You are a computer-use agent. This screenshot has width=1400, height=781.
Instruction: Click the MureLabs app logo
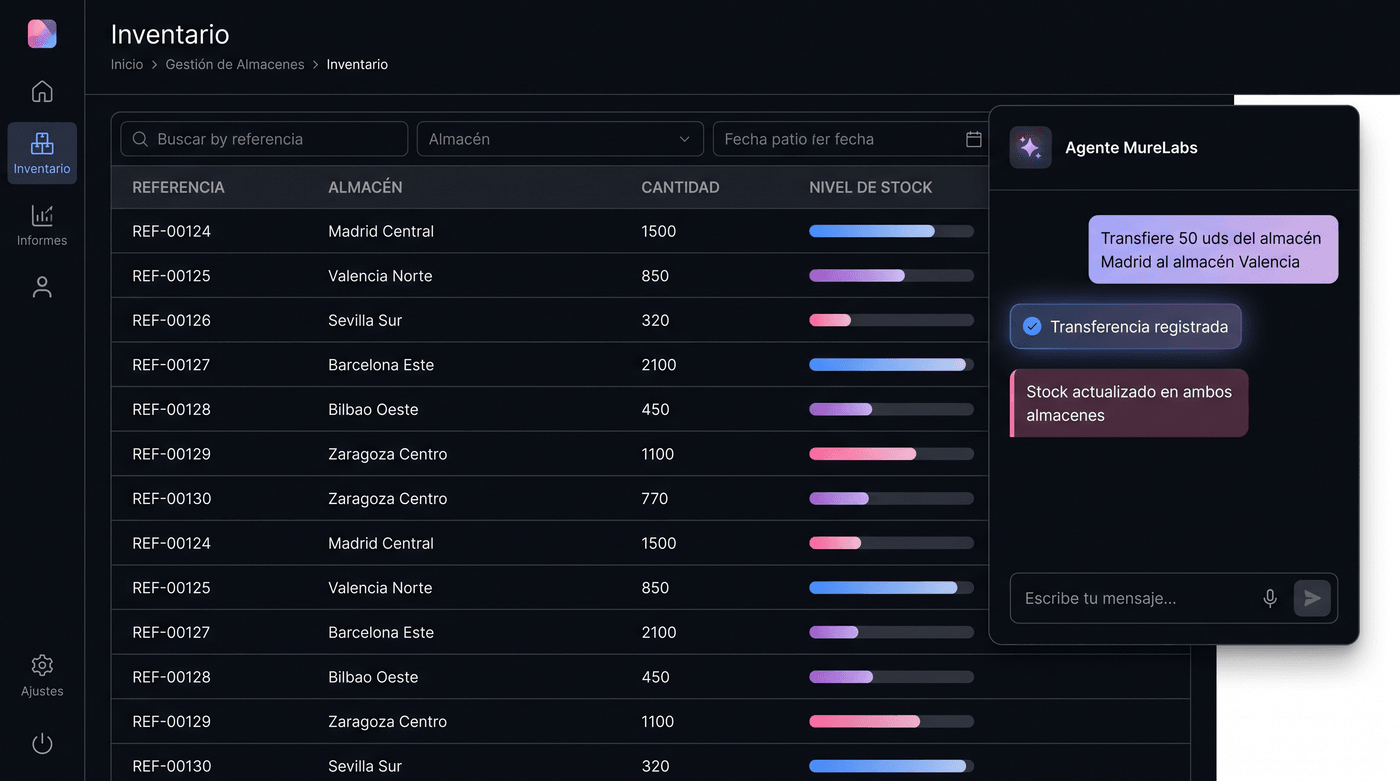point(42,34)
